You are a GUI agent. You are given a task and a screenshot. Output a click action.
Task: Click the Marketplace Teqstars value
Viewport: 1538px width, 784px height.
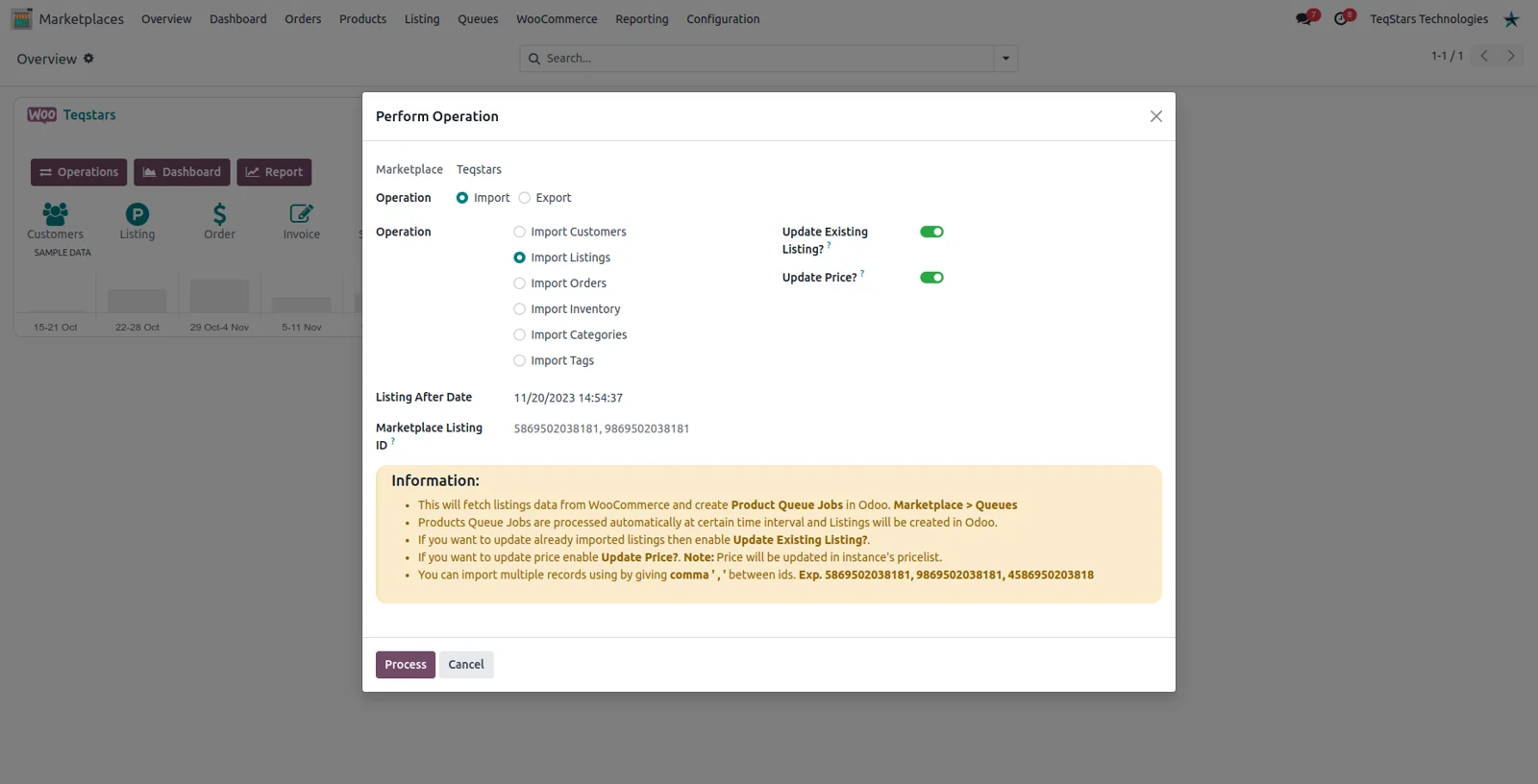[x=479, y=170]
